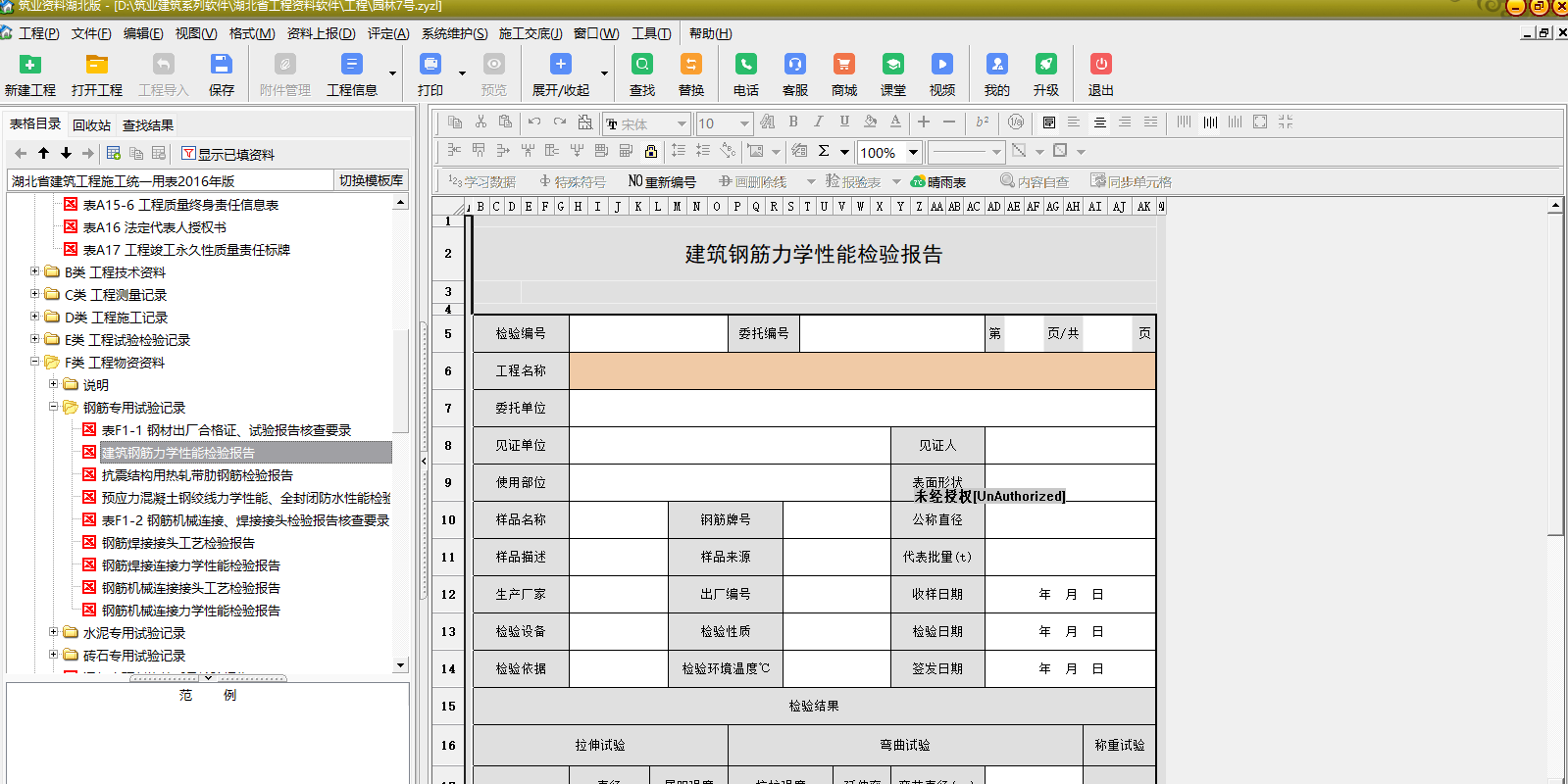Click the 升级 (upgrade) rocket icon
This screenshot has width=1568, height=784.
point(1046,66)
